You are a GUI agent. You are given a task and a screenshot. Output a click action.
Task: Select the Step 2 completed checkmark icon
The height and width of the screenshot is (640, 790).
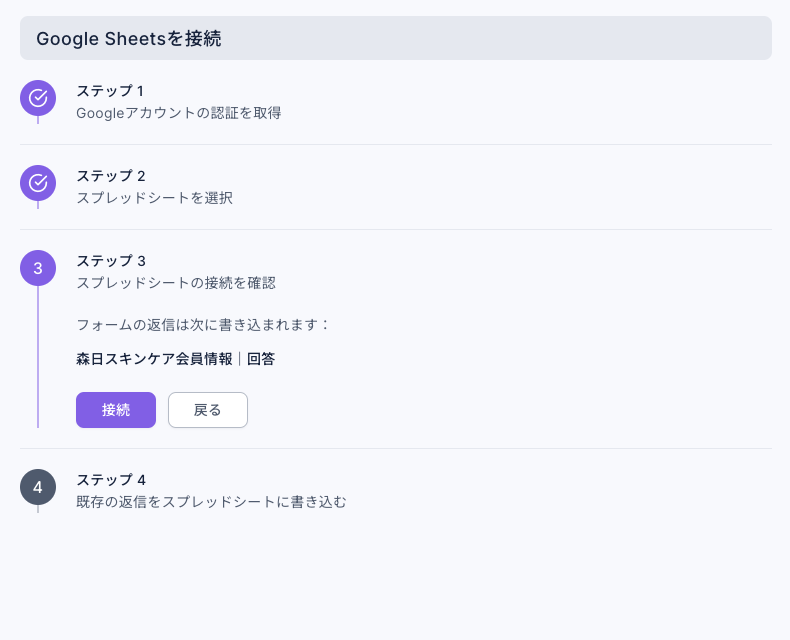(38, 183)
